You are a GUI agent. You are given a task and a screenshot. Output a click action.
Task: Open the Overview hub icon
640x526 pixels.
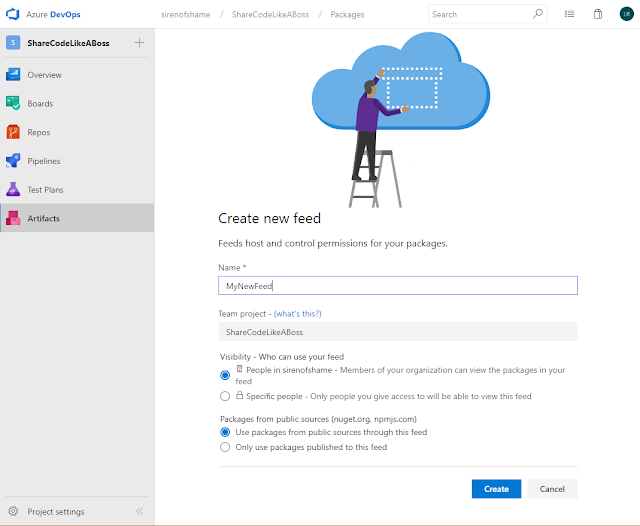point(13,75)
